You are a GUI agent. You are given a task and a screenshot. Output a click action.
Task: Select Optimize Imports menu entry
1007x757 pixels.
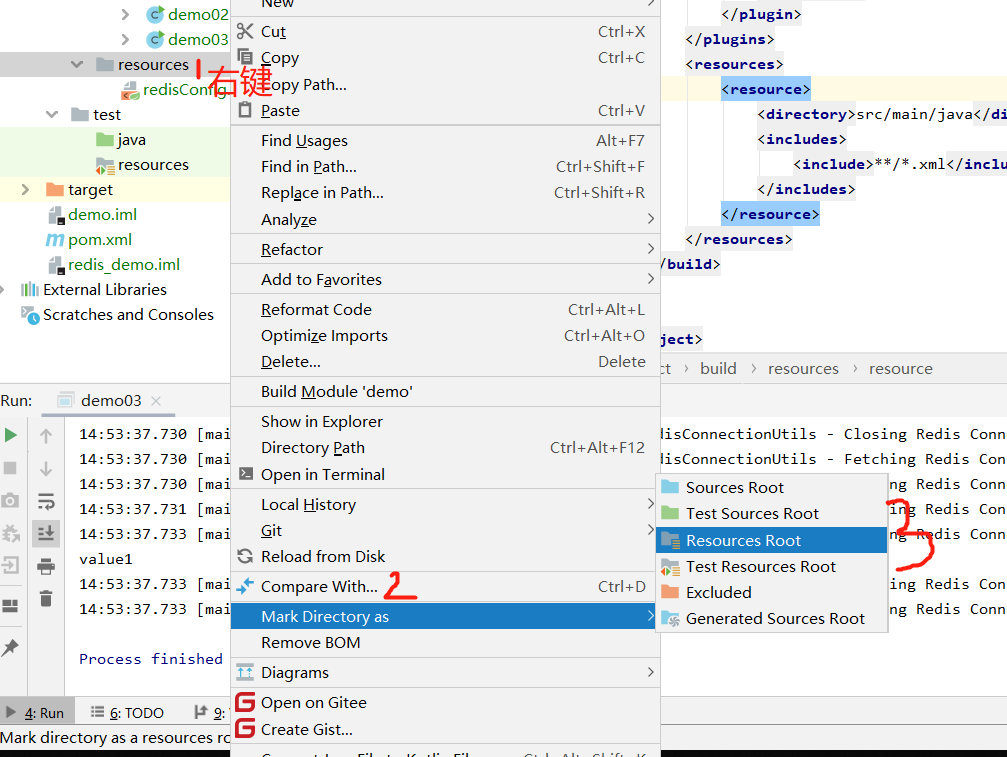click(445, 336)
